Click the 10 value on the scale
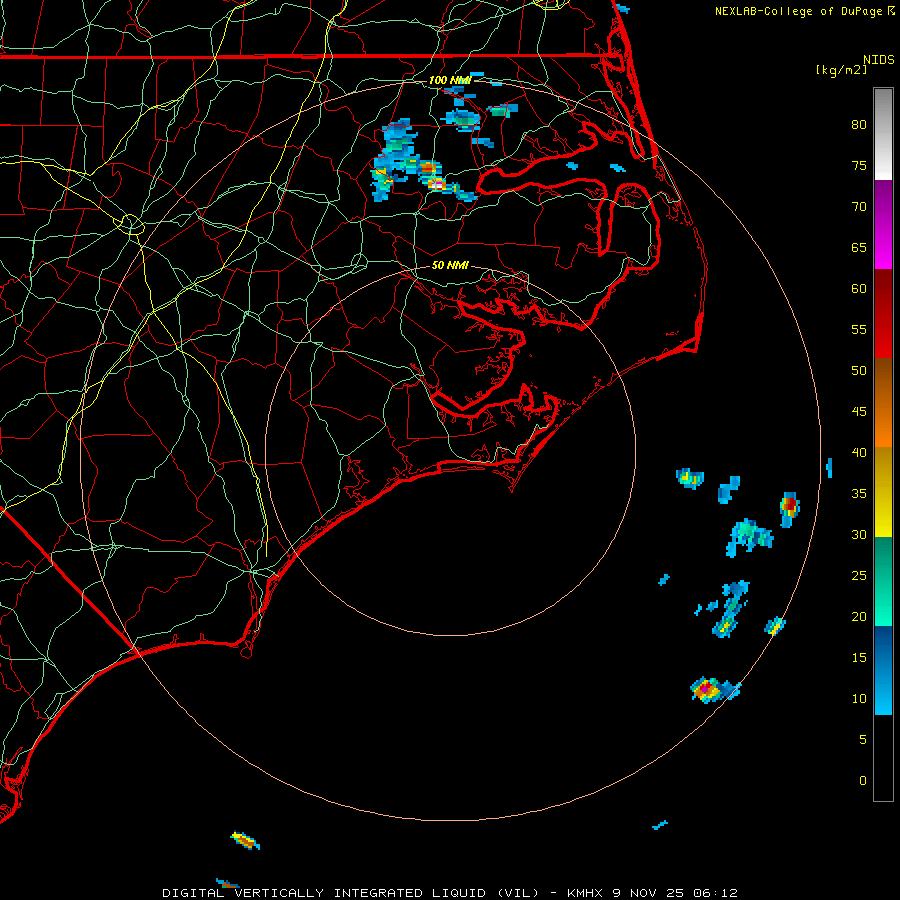Viewport: 900px width, 900px height. pyautogui.click(x=859, y=699)
